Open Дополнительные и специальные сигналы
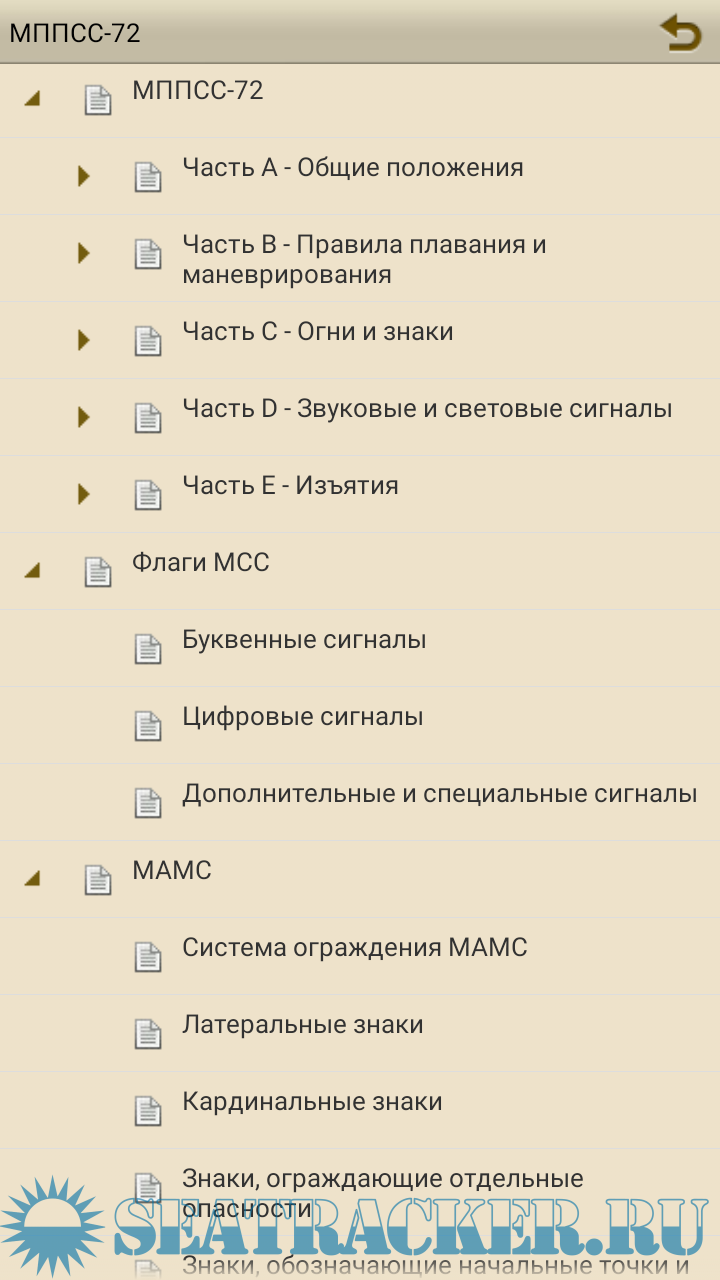 (x=439, y=794)
